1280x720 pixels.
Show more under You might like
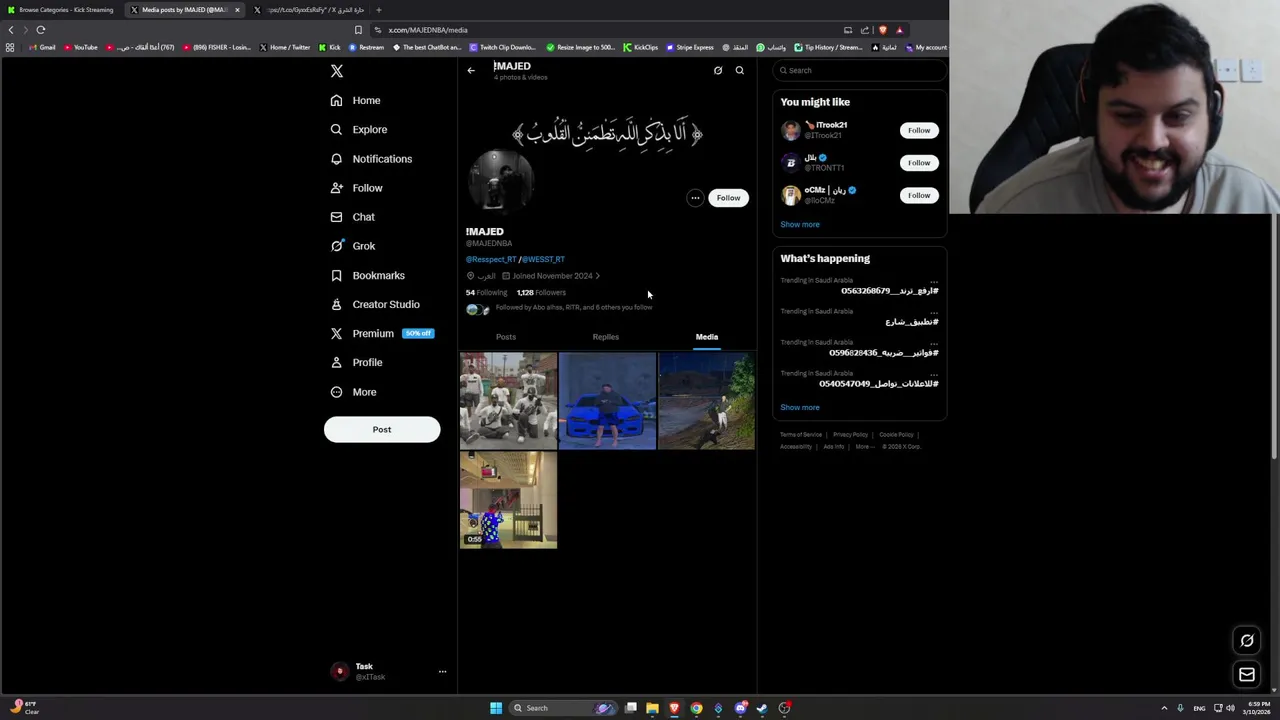(x=800, y=225)
